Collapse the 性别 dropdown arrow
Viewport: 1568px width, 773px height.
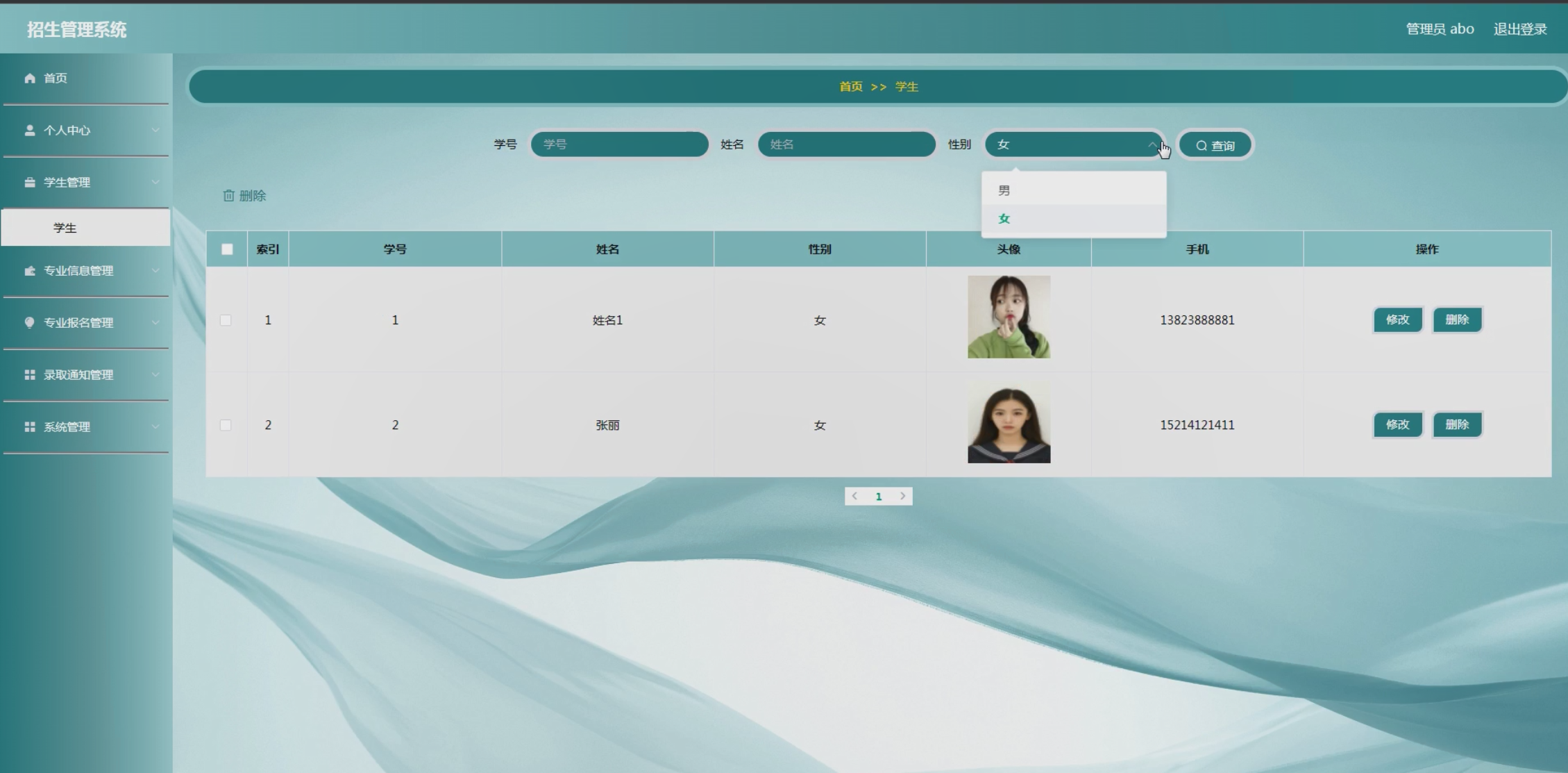(1152, 144)
